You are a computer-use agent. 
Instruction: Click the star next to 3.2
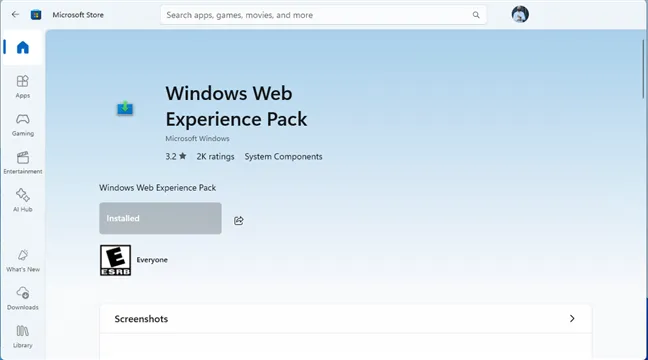(182, 156)
